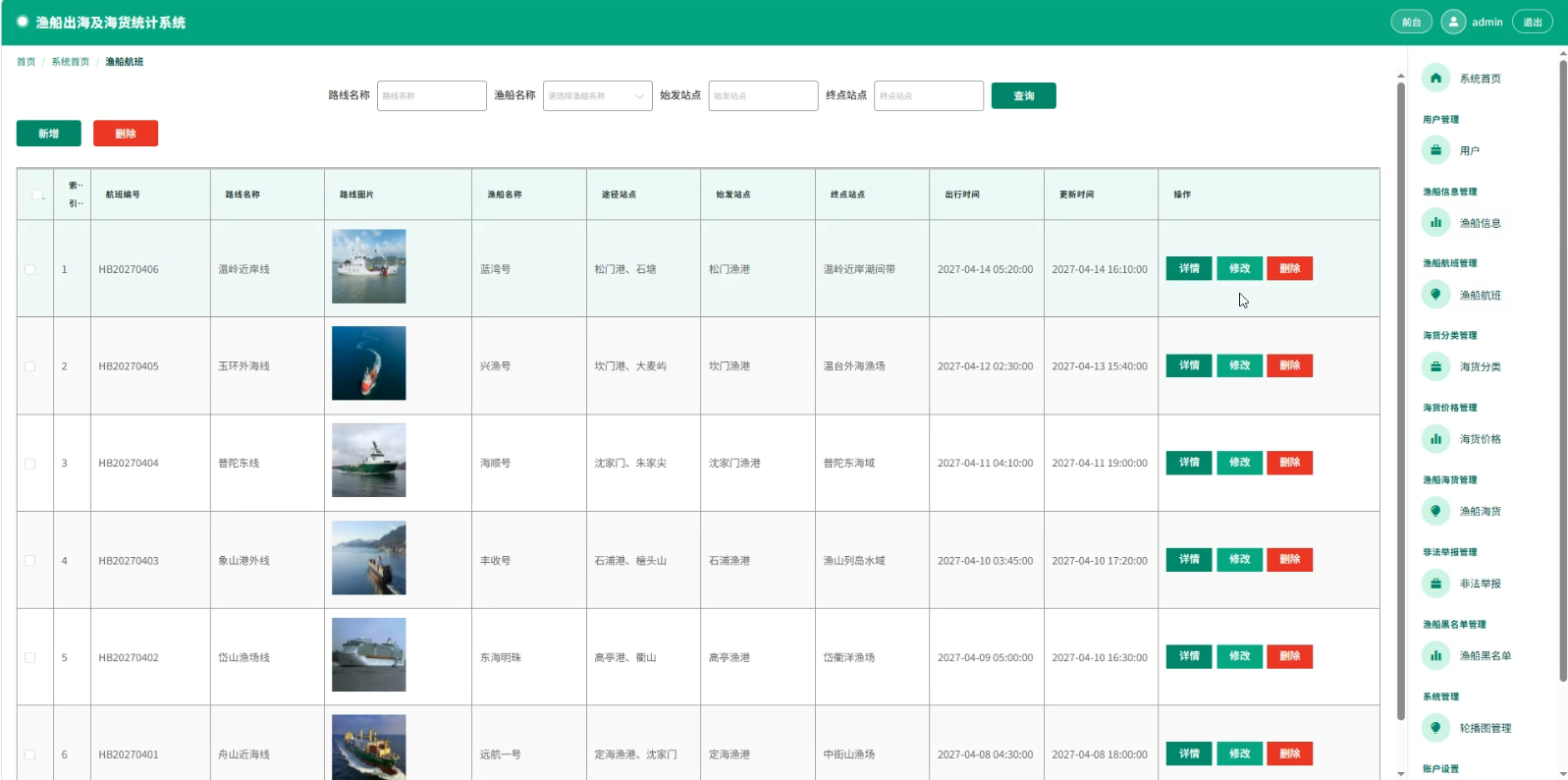1568x780 pixels.
Task: Select the 非法举报 sidebar icon
Action: pos(1435,584)
